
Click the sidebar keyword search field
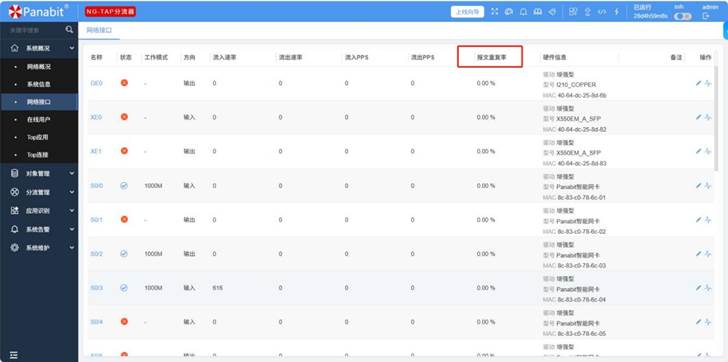click(x=35, y=30)
